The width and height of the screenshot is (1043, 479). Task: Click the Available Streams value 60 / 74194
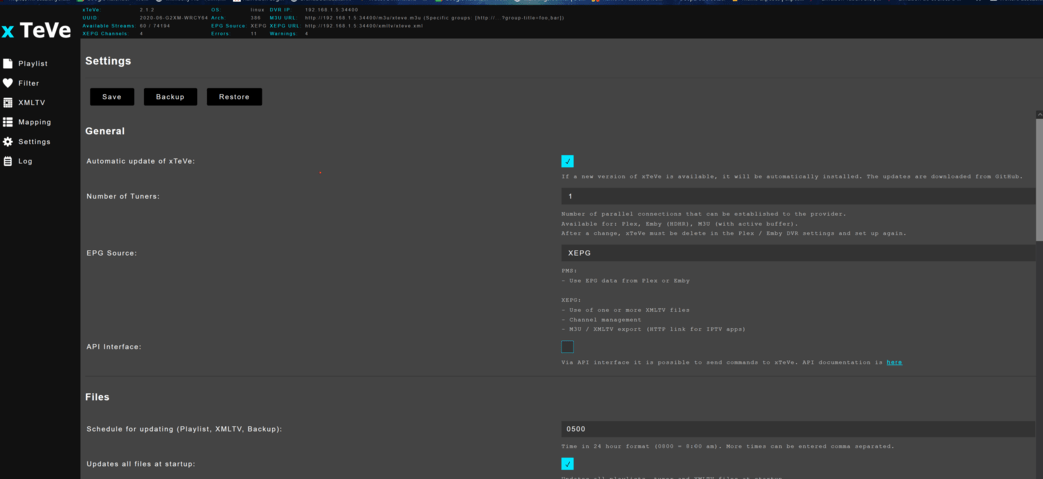coord(155,25)
